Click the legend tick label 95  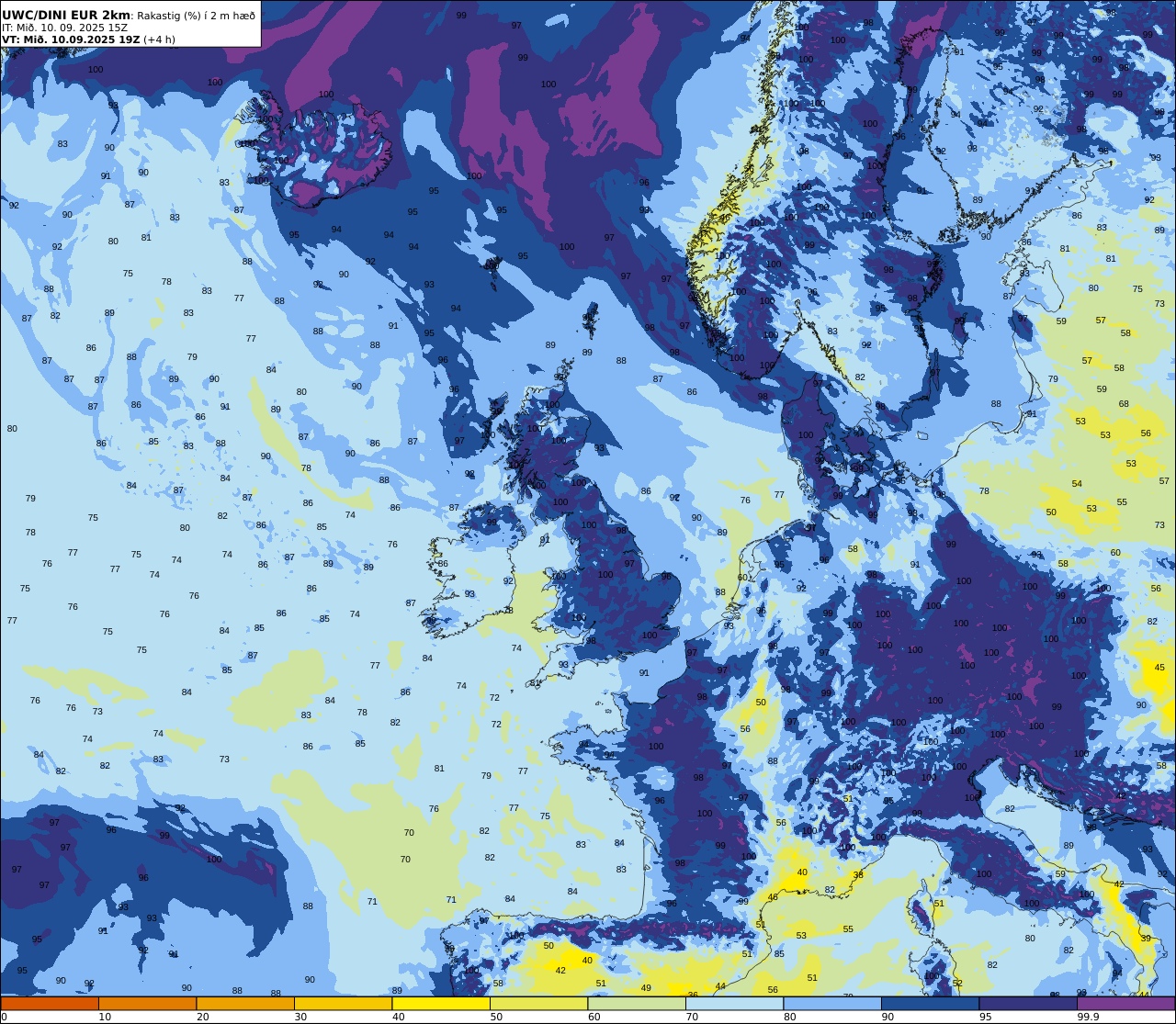click(x=985, y=1017)
